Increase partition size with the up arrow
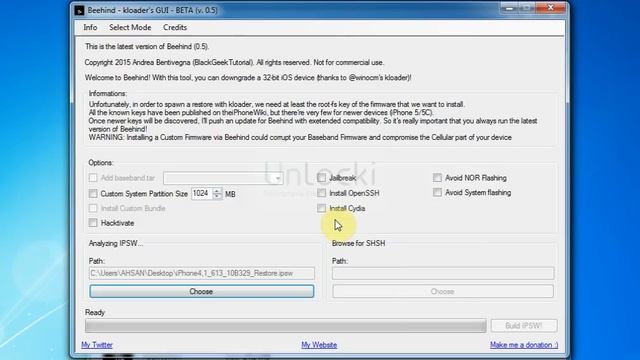This screenshot has height=360, width=640. click(217, 190)
